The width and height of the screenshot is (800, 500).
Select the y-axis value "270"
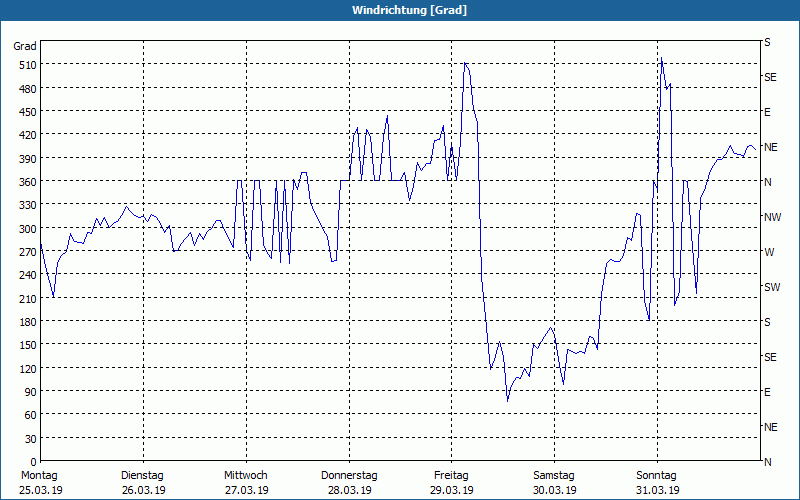coord(28,252)
